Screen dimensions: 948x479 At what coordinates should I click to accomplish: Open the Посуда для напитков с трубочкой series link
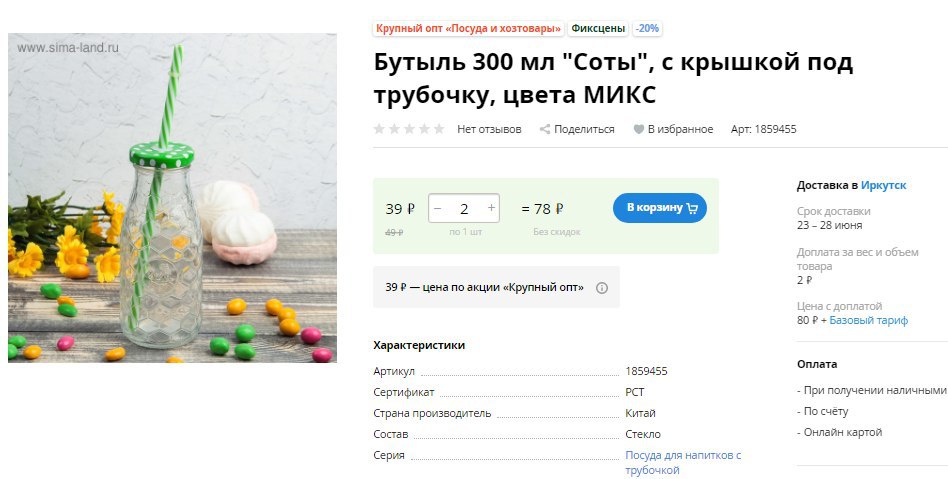683,462
